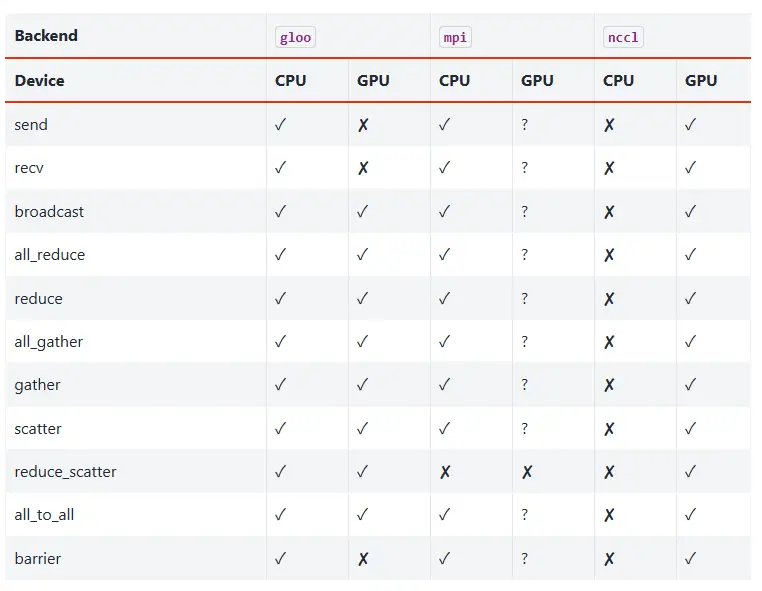Select the Backend header cell
This screenshot has height=591, width=762.
coord(46,36)
